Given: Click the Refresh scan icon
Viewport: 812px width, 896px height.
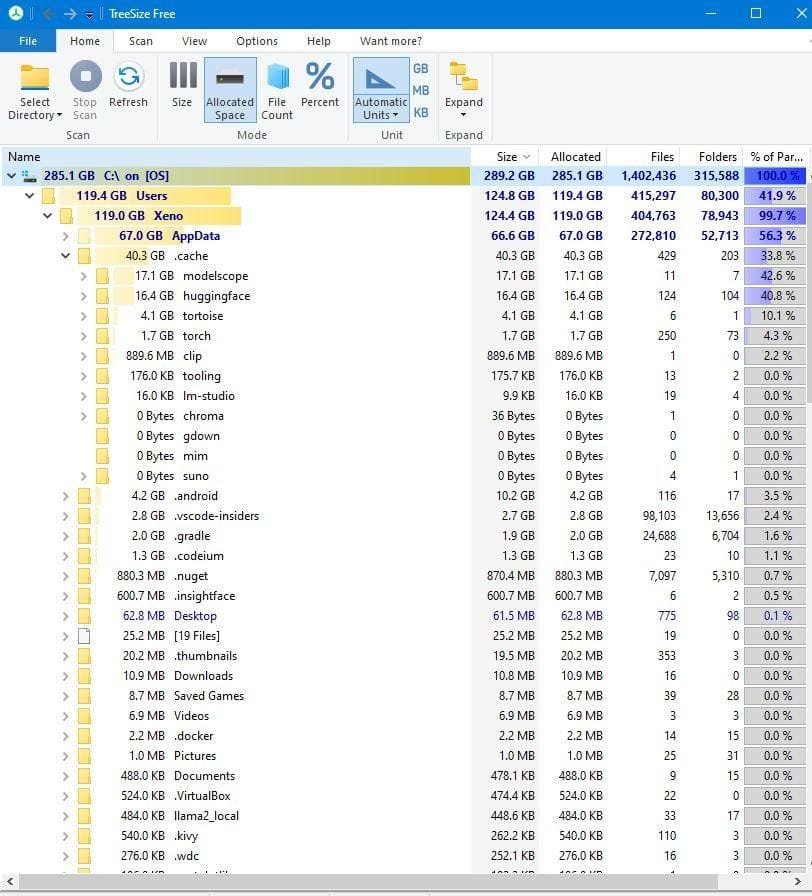Looking at the screenshot, I should [x=128, y=78].
